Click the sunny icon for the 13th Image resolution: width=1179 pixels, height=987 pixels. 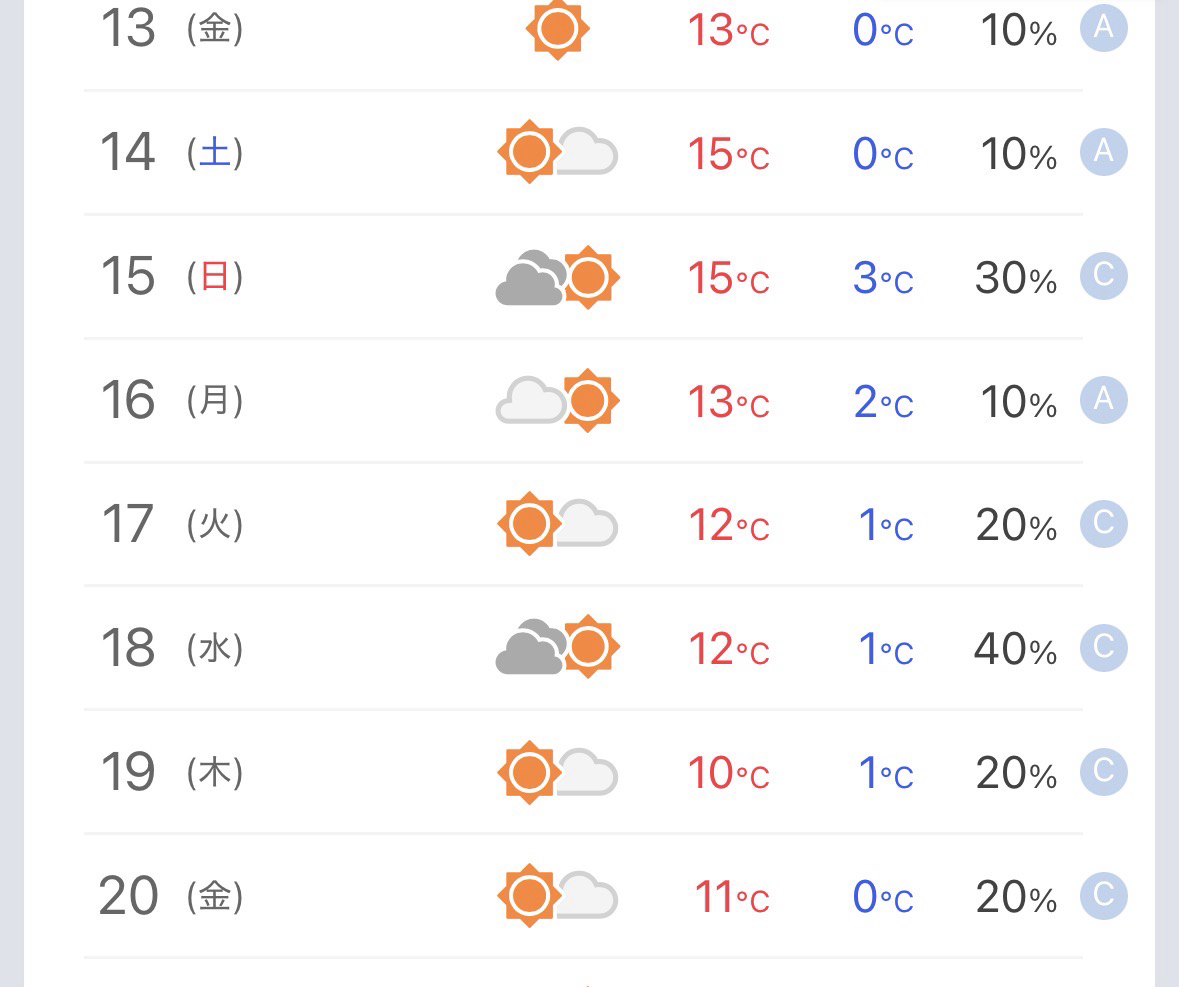point(557,31)
